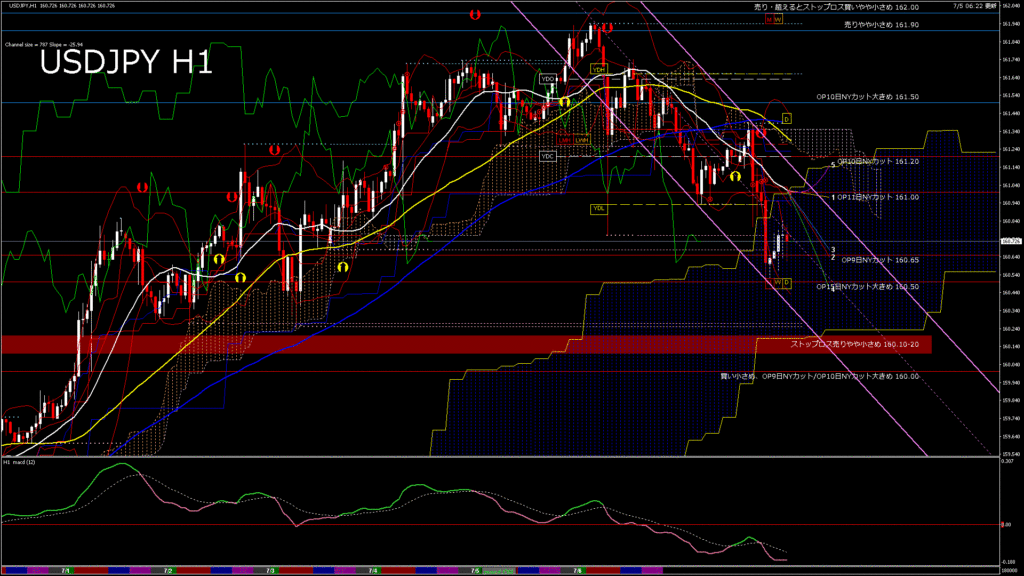Viewport: 1024px width, 576px height.
Task: Click the yellow horseshoe signal beside YDO label
Action: coord(564,102)
